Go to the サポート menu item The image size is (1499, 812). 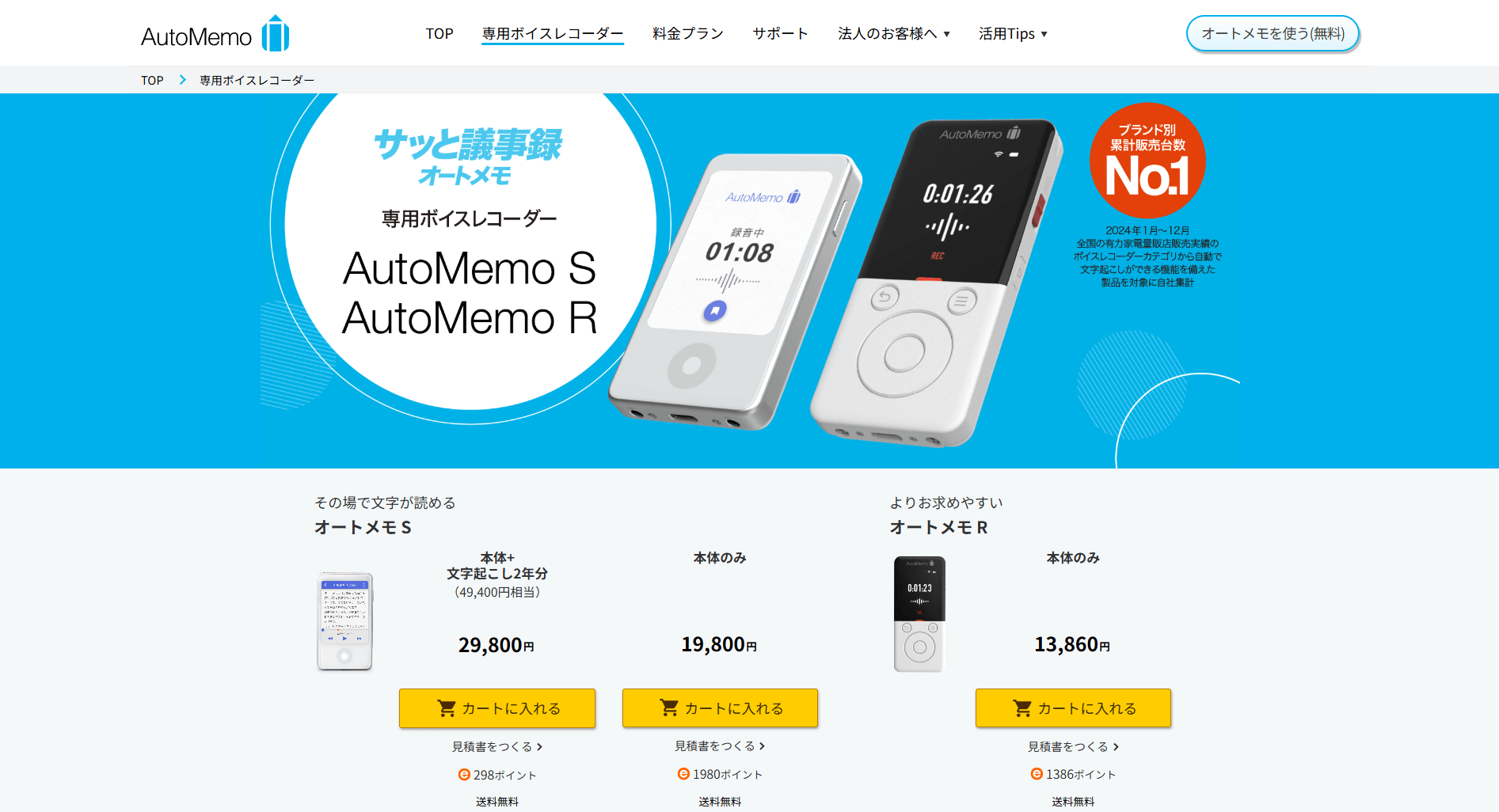point(781,34)
